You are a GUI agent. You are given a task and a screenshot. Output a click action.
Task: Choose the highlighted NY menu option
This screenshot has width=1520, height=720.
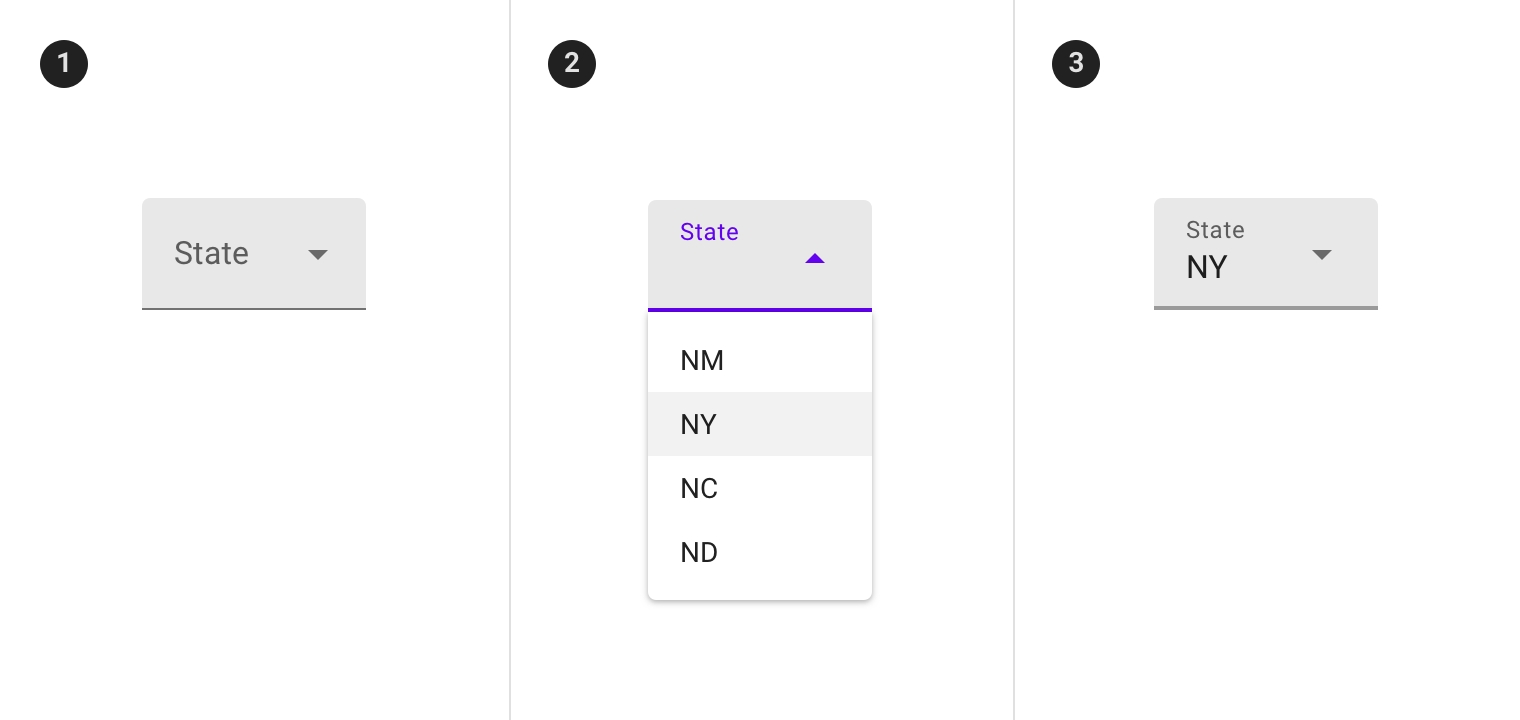pos(699,424)
